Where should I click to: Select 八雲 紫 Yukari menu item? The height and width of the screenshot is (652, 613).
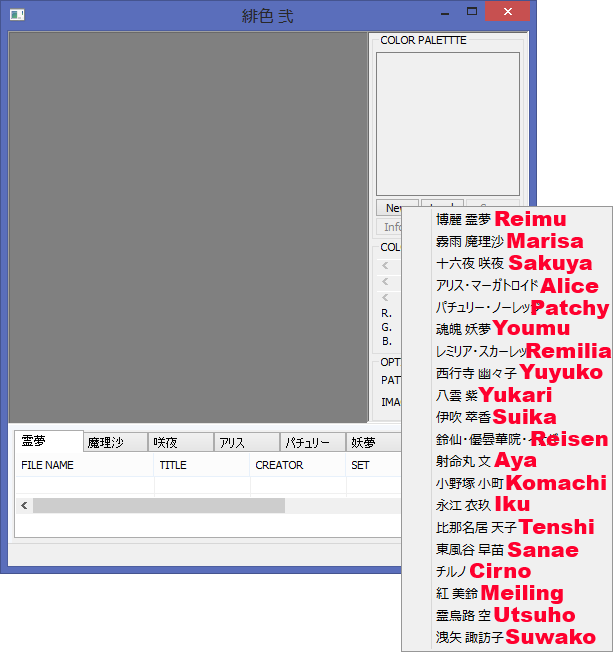click(507, 395)
